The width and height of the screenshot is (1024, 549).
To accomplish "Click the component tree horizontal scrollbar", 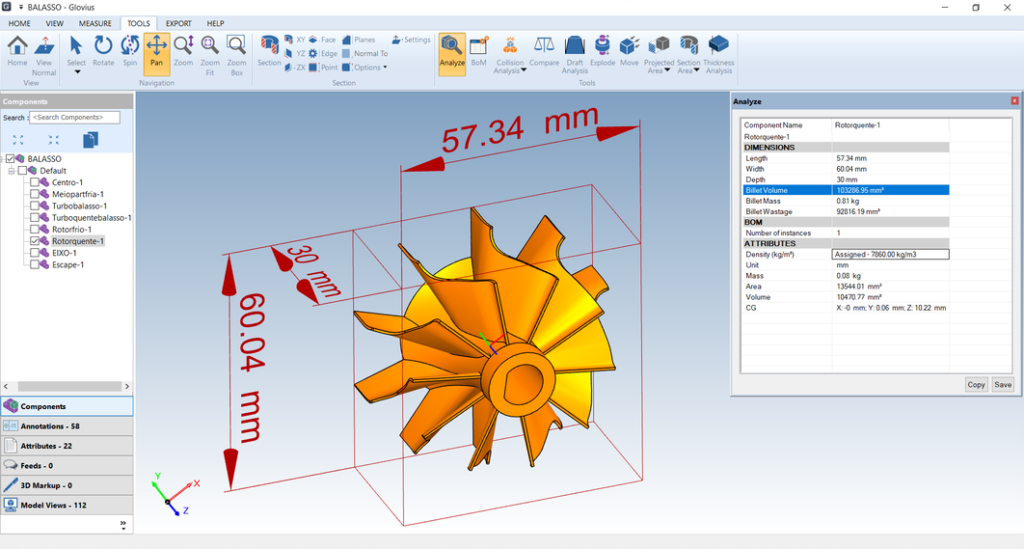I will [69, 386].
